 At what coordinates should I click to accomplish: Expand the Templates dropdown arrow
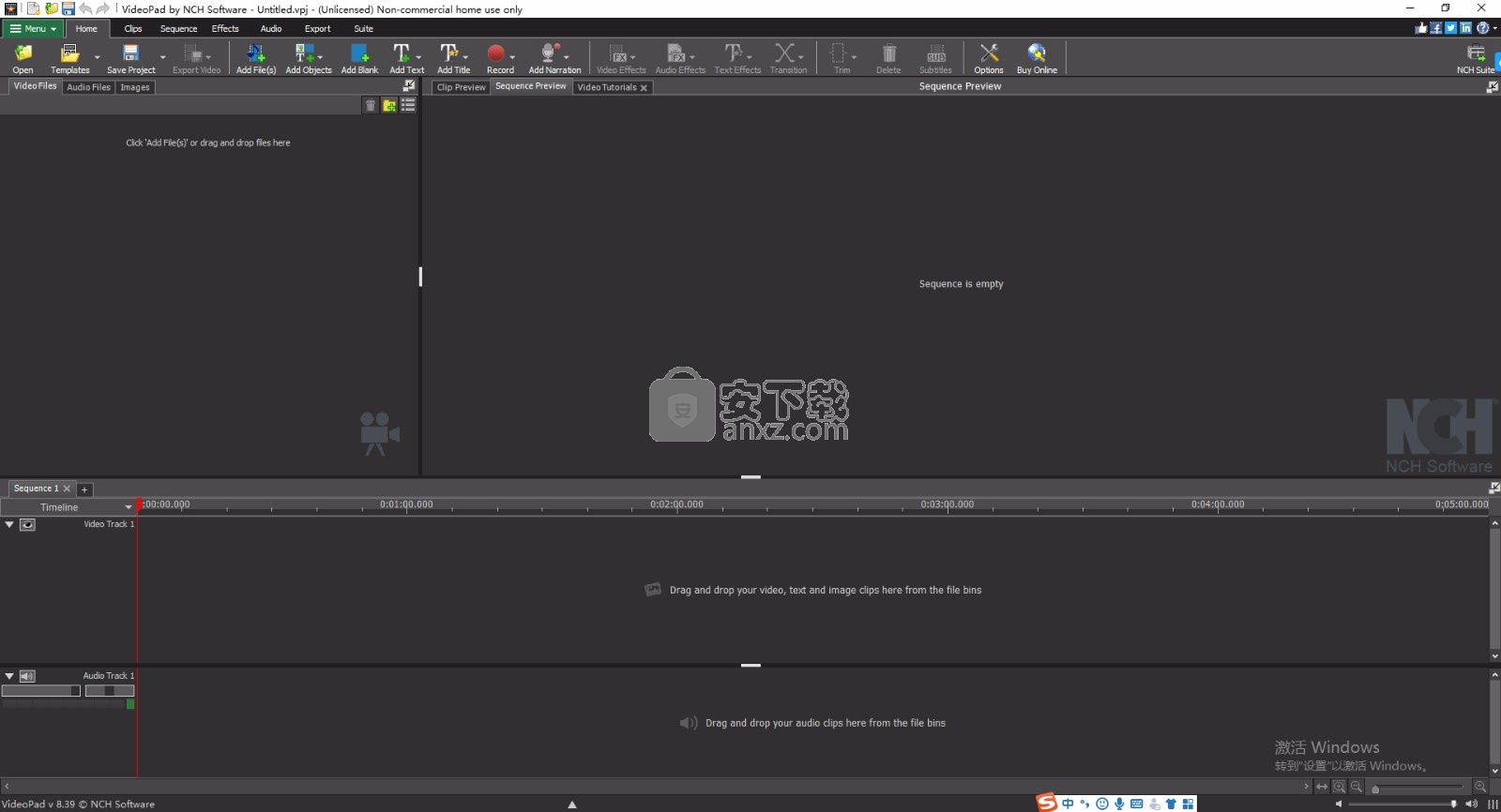point(98,57)
